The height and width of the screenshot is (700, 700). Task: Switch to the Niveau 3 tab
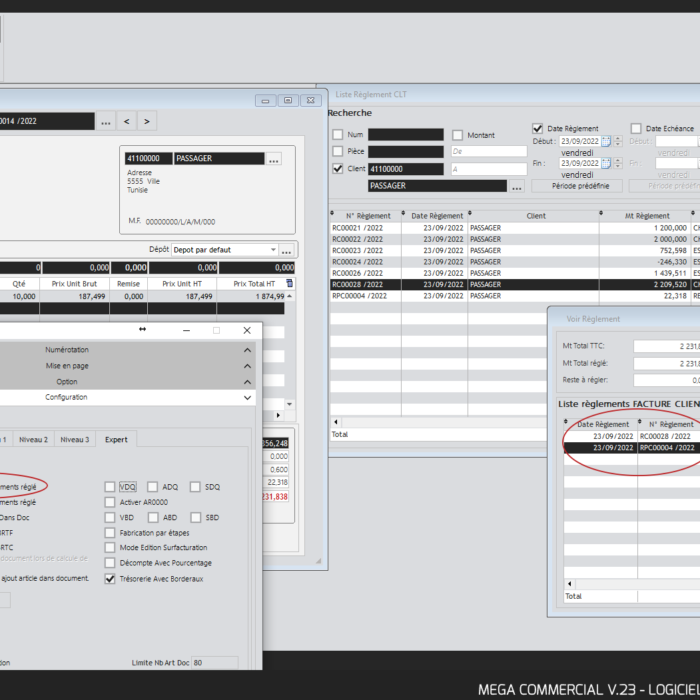click(75, 440)
